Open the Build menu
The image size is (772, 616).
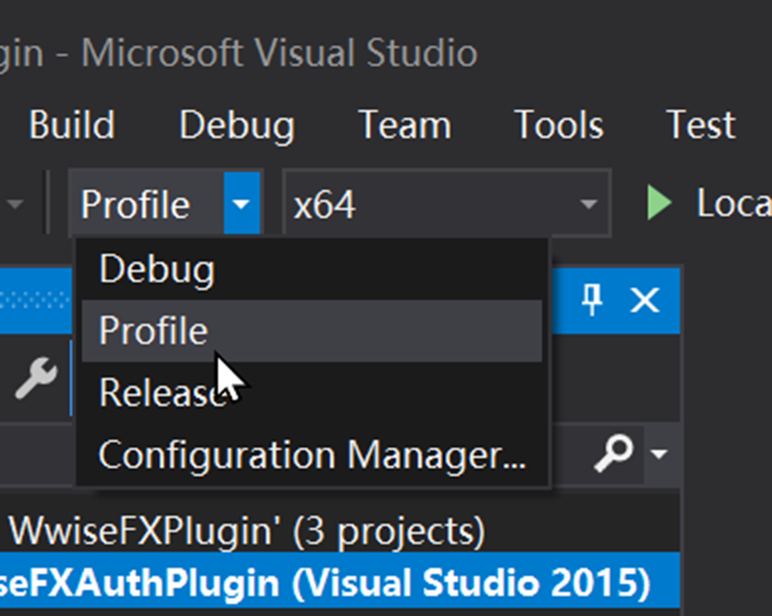click(71, 126)
